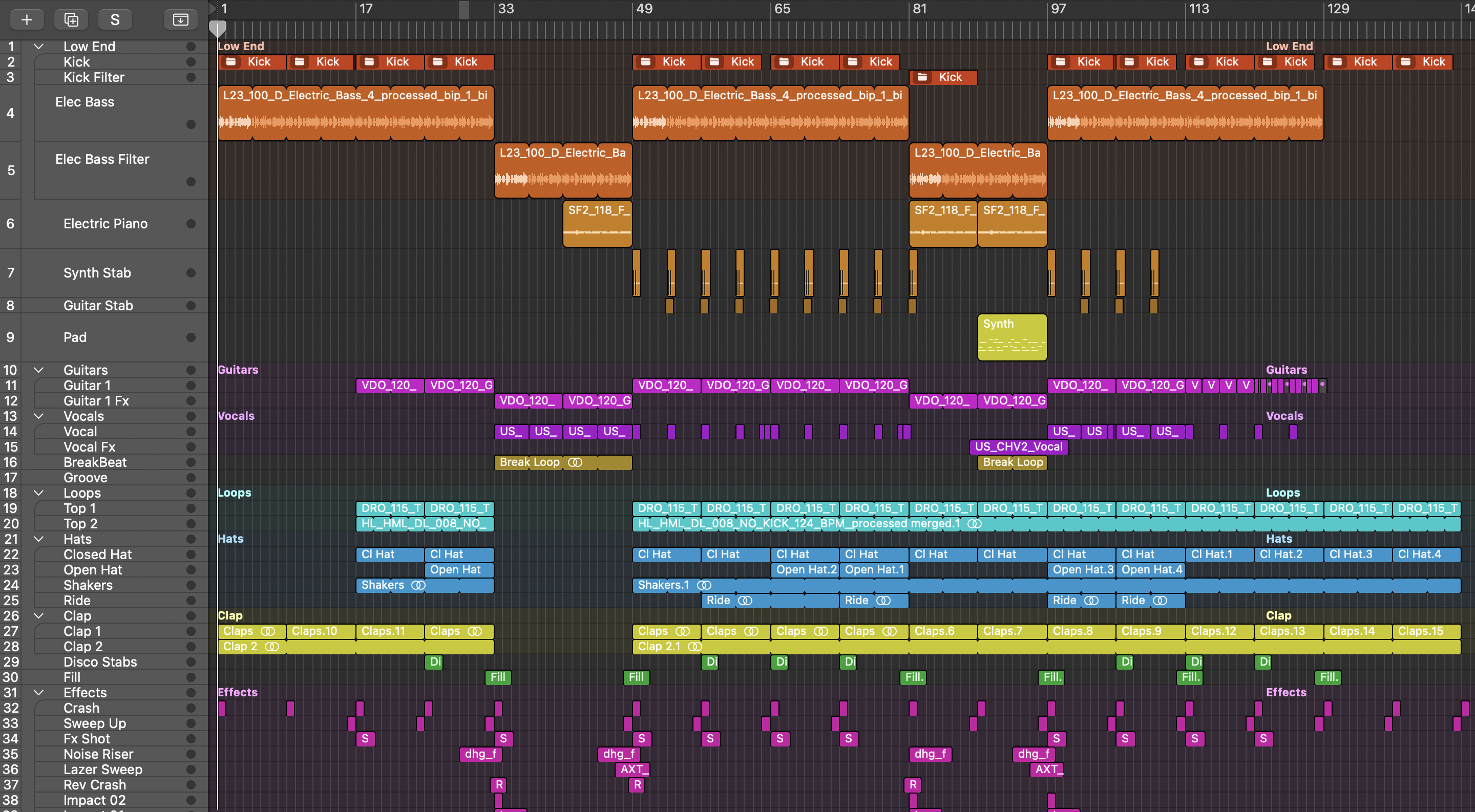Select the Claps.15 region

(1426, 631)
